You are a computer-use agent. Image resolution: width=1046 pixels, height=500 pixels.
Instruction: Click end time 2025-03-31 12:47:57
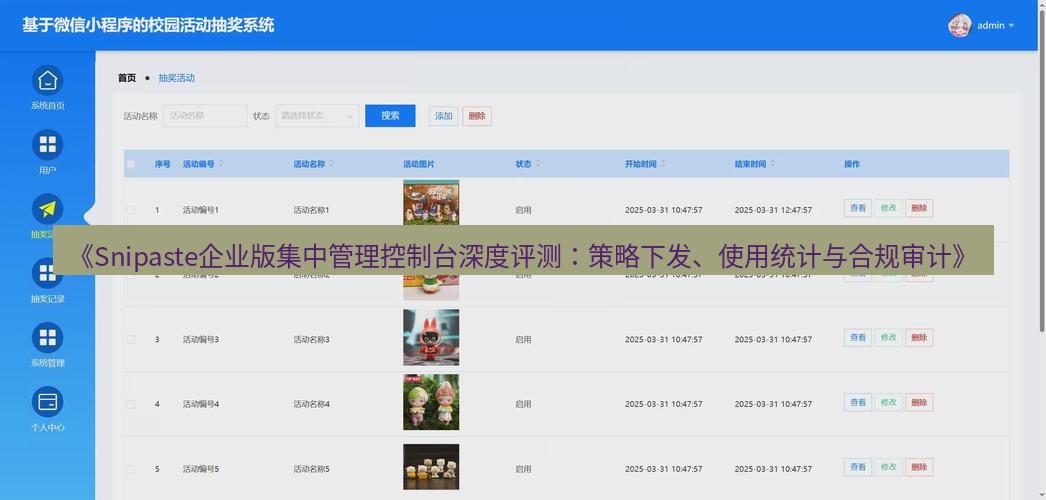coord(773,210)
